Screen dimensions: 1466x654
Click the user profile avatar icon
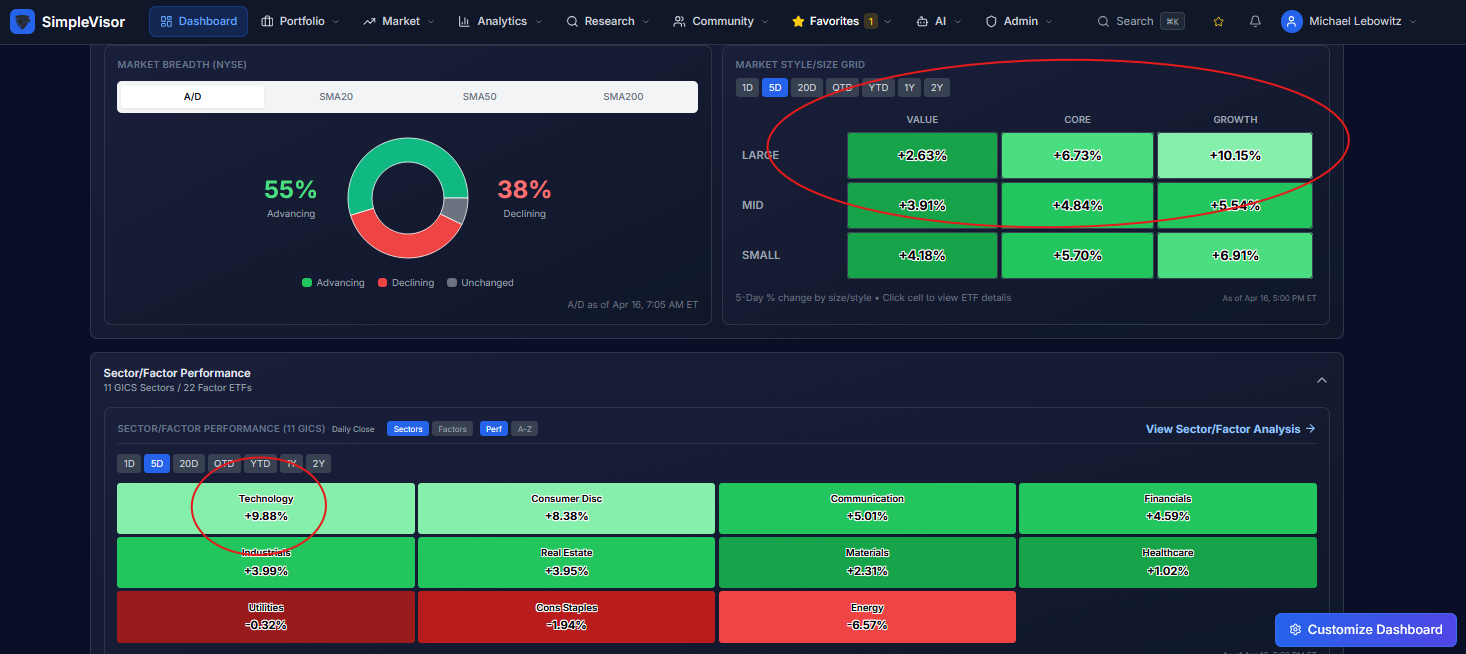click(x=1292, y=21)
